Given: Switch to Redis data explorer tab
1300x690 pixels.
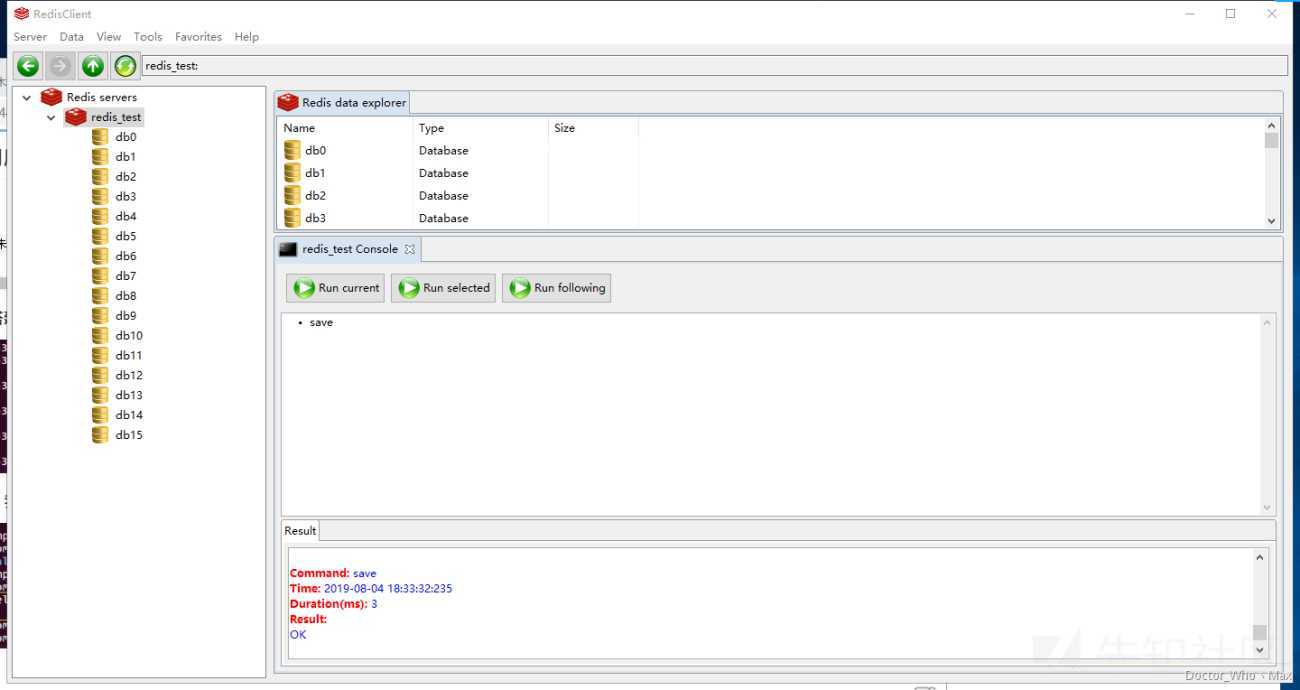Looking at the screenshot, I should point(342,102).
